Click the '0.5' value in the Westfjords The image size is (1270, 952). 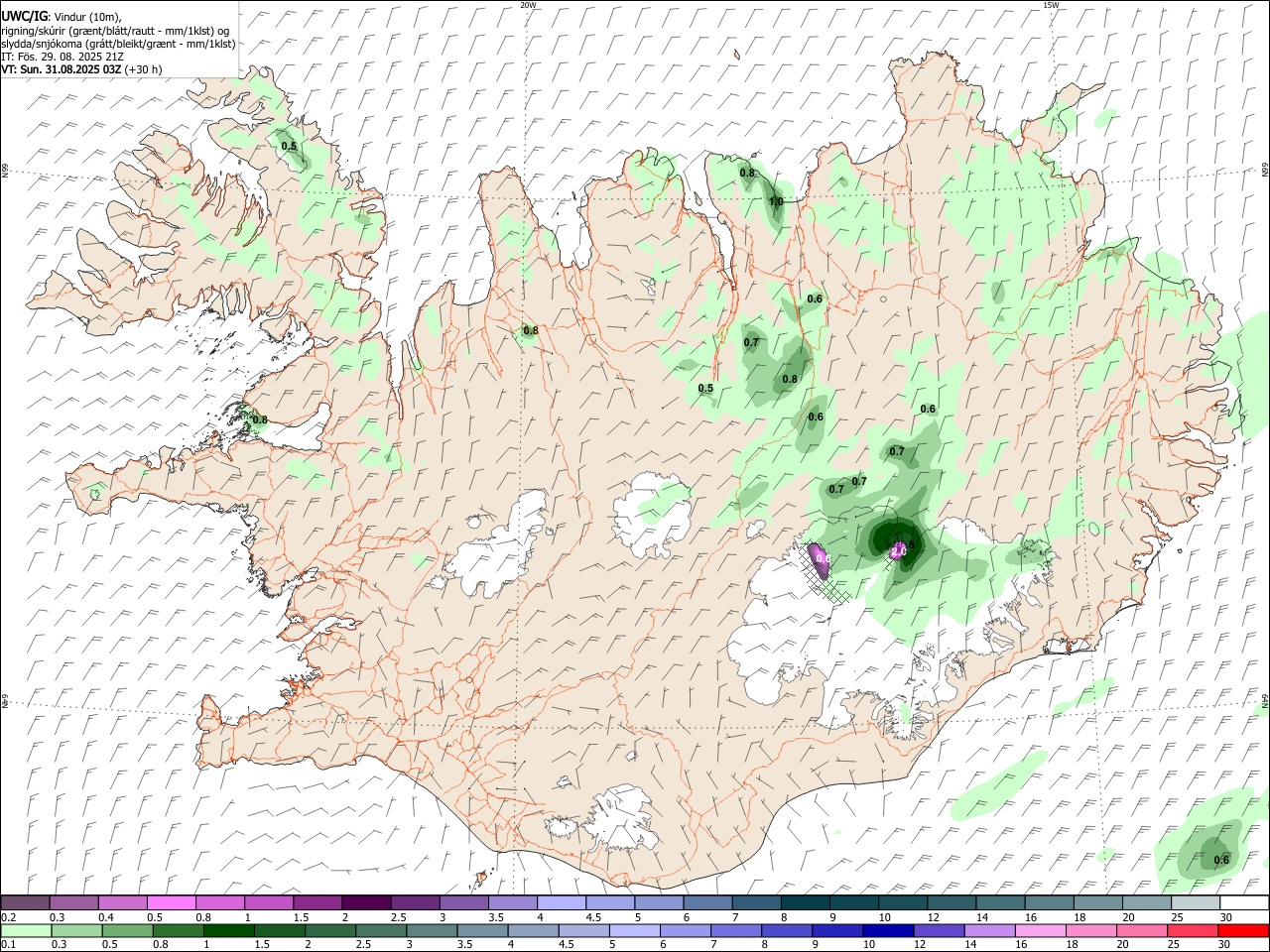289,146
